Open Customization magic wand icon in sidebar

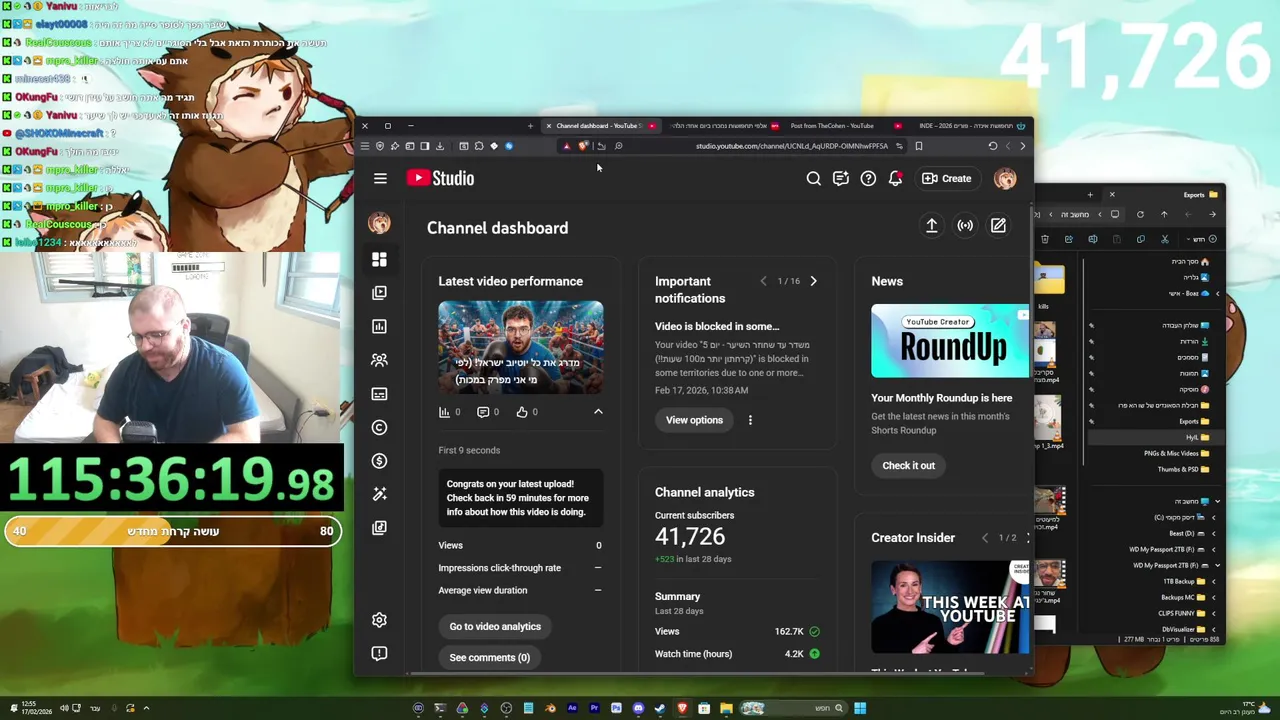[379, 494]
